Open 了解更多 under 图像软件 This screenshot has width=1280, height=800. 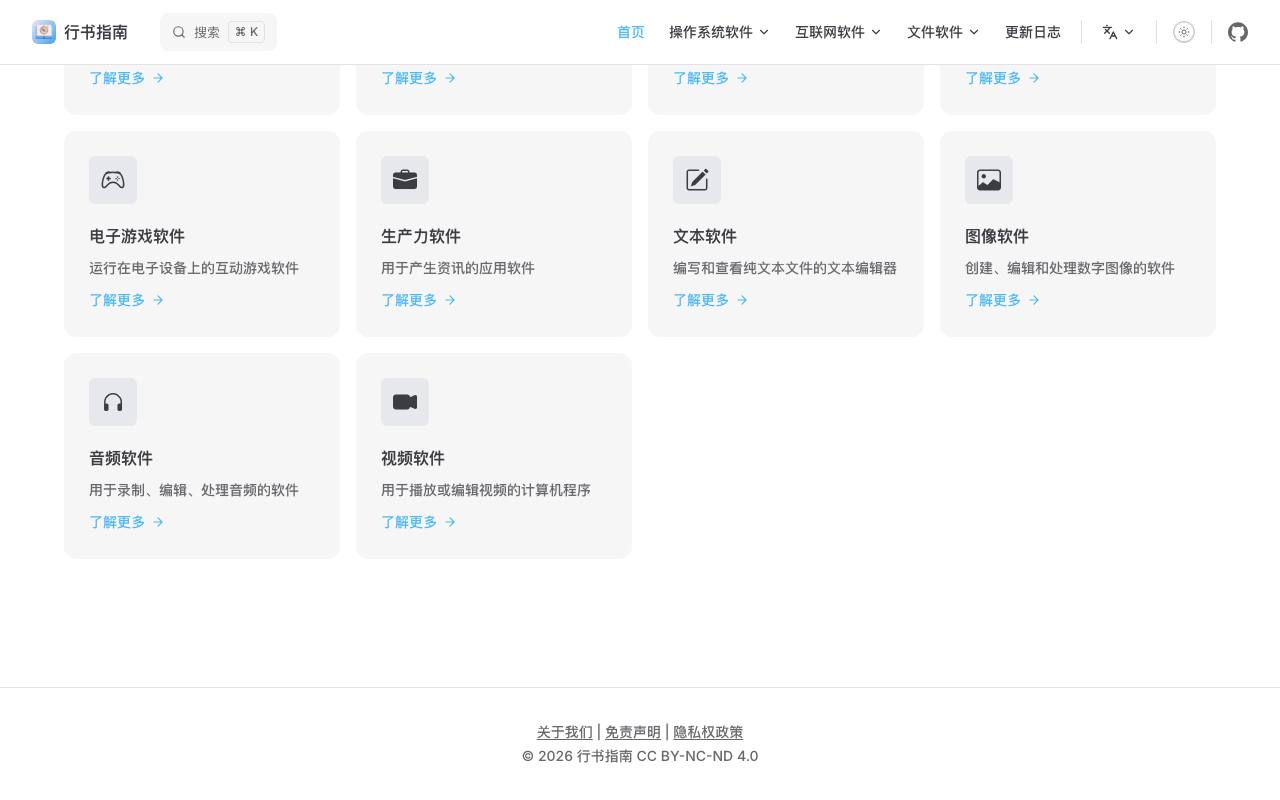pyautogui.click(x=1003, y=300)
